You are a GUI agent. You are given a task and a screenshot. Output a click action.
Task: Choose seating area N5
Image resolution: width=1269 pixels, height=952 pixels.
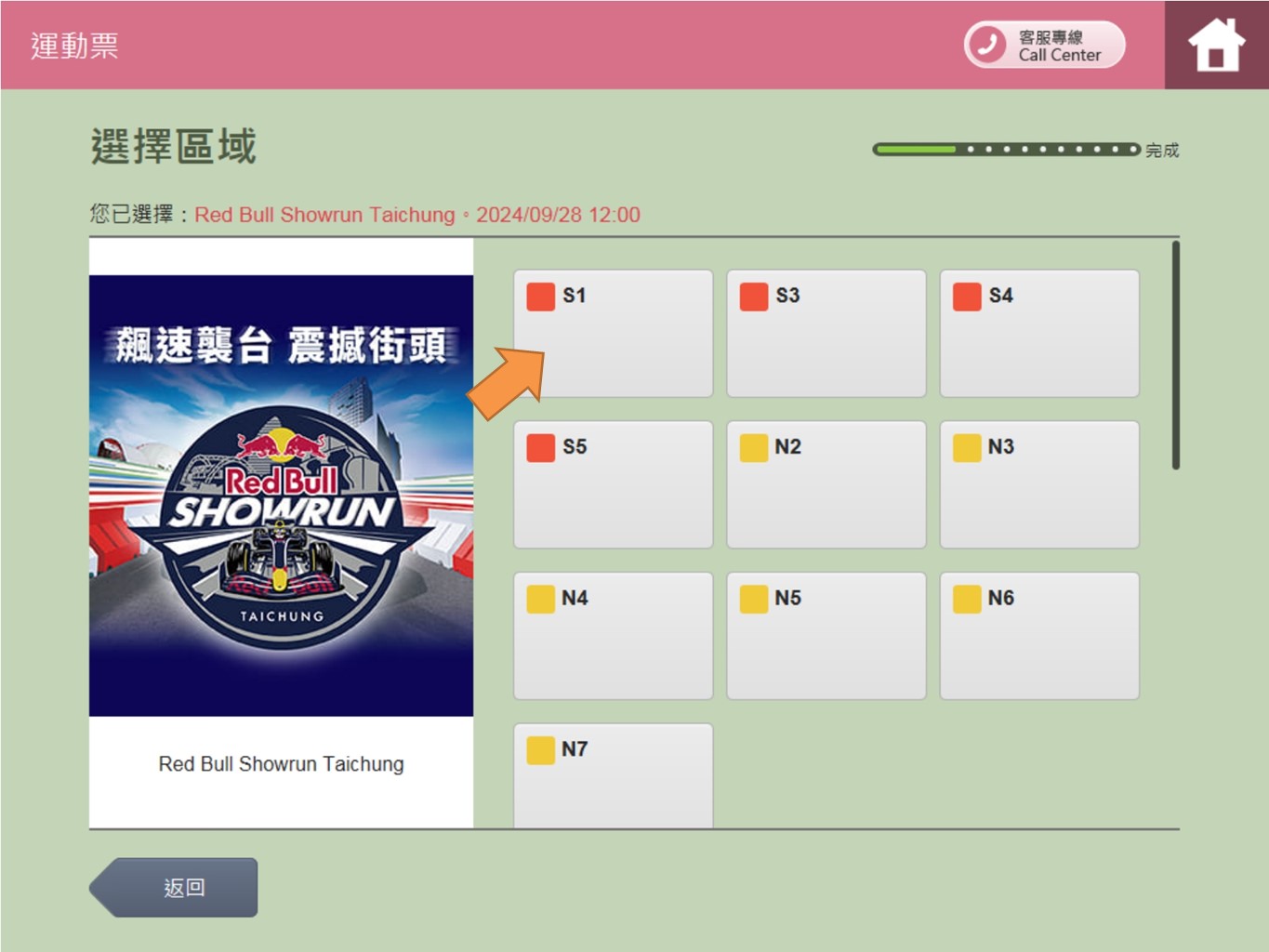coord(826,636)
